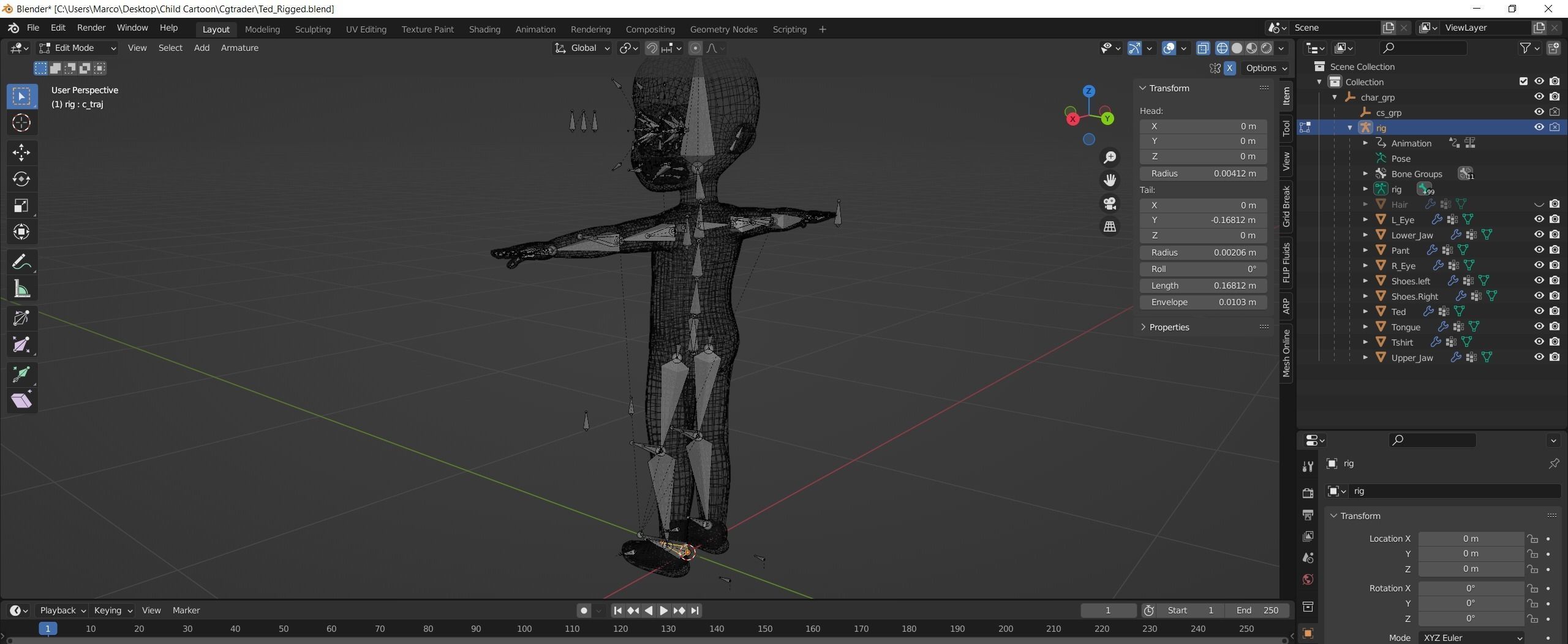Open the ARP sidebar tab
This screenshot has height=644, width=1568.
(1286, 305)
